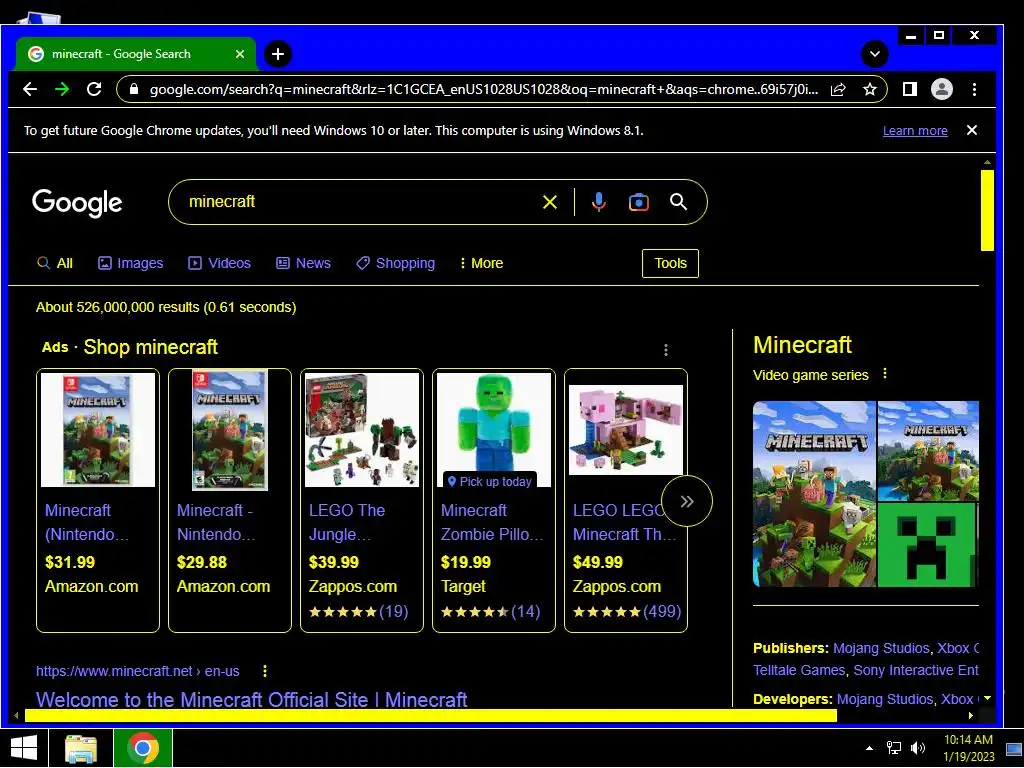The image size is (1024, 768).
Task: Expand the More search options menu
Action: tap(482, 263)
